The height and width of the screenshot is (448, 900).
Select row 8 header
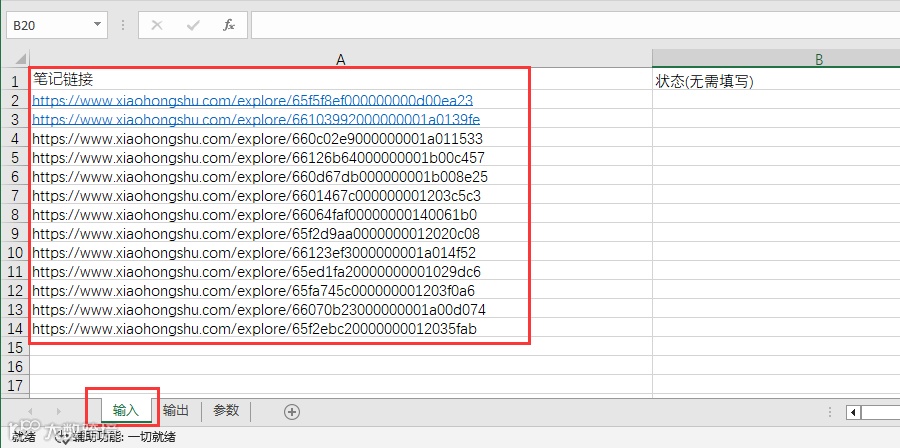15,215
